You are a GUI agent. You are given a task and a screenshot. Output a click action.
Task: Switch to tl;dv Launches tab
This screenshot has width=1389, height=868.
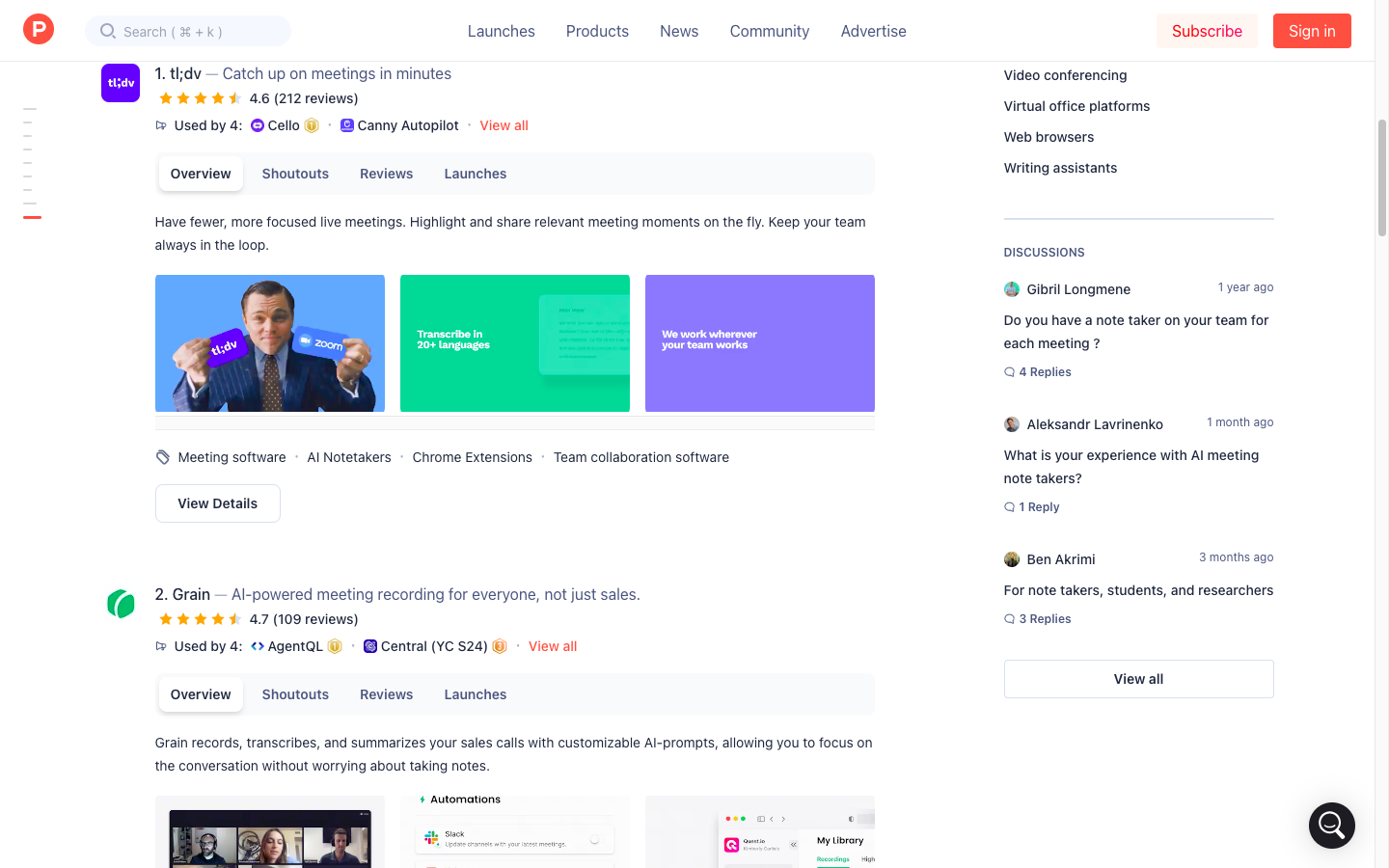(x=476, y=174)
